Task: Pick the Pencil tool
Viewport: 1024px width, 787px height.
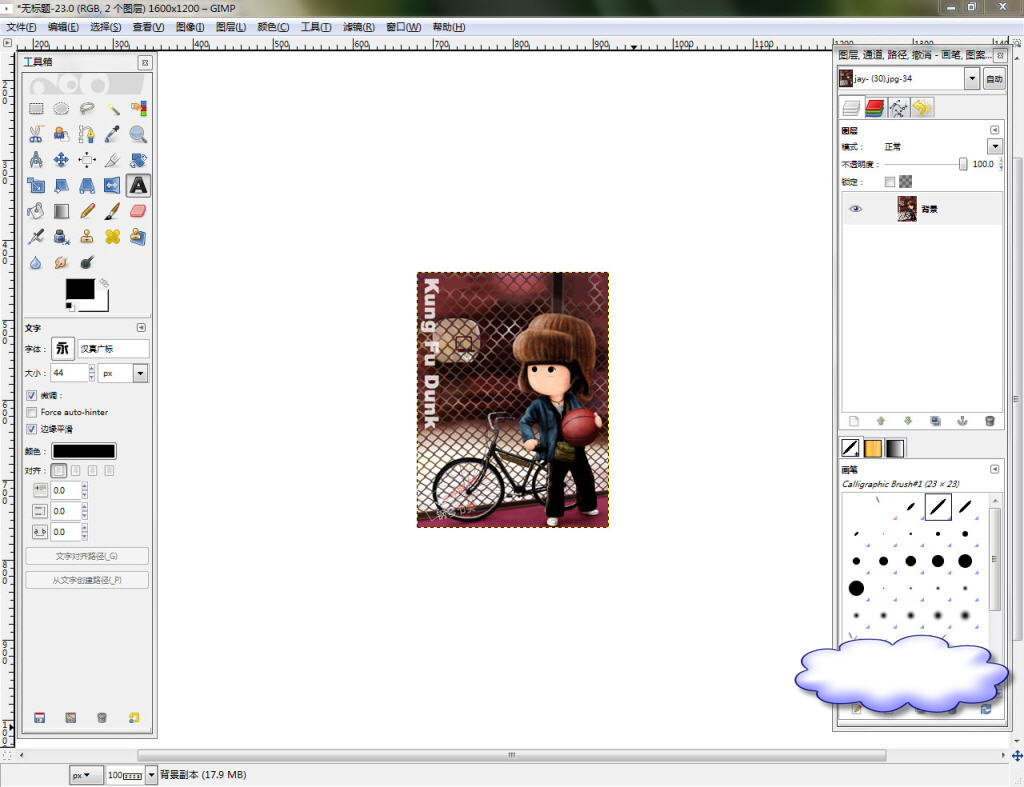Action: coord(87,211)
